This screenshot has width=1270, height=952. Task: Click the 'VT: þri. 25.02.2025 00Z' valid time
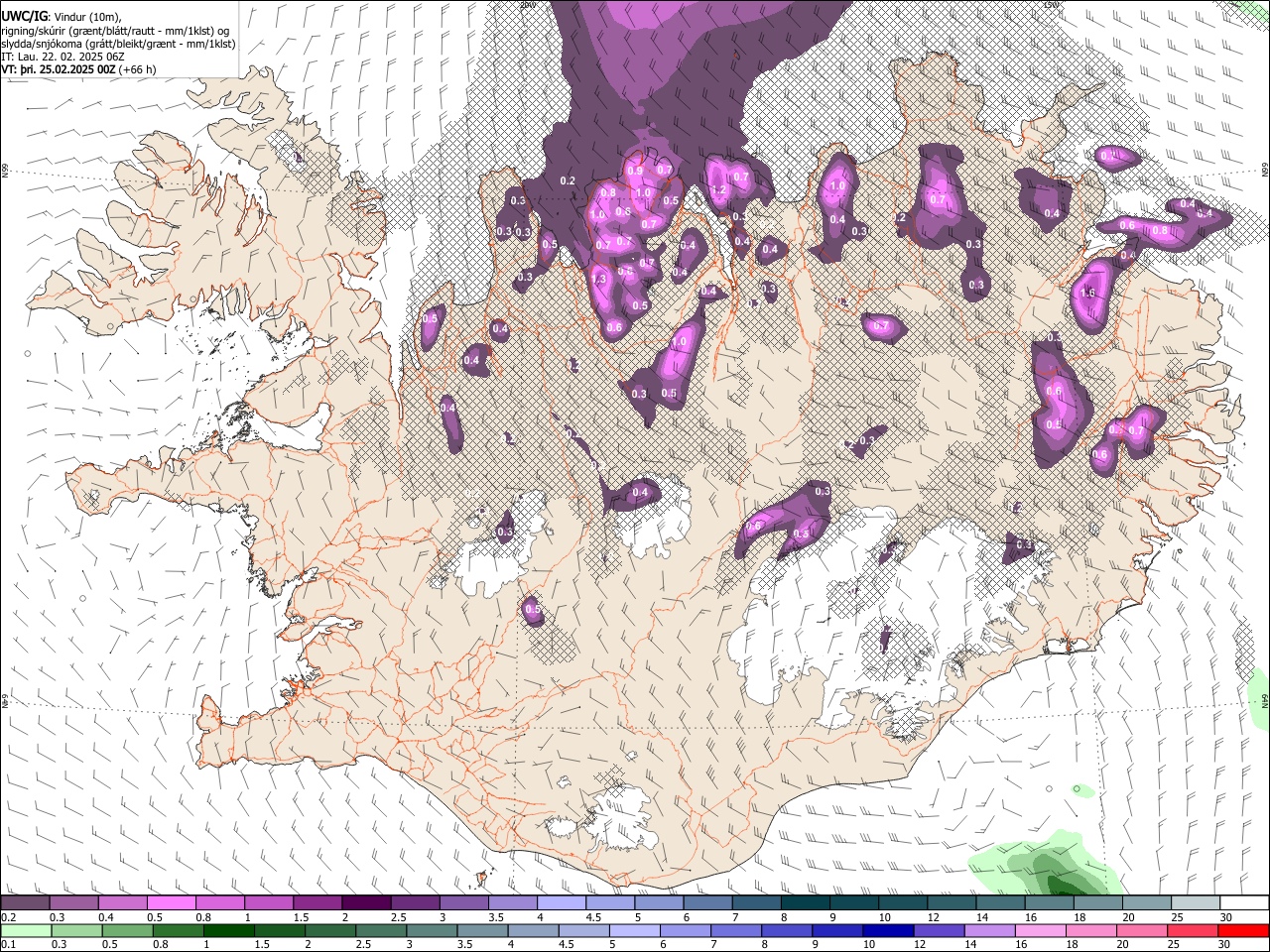(58, 69)
